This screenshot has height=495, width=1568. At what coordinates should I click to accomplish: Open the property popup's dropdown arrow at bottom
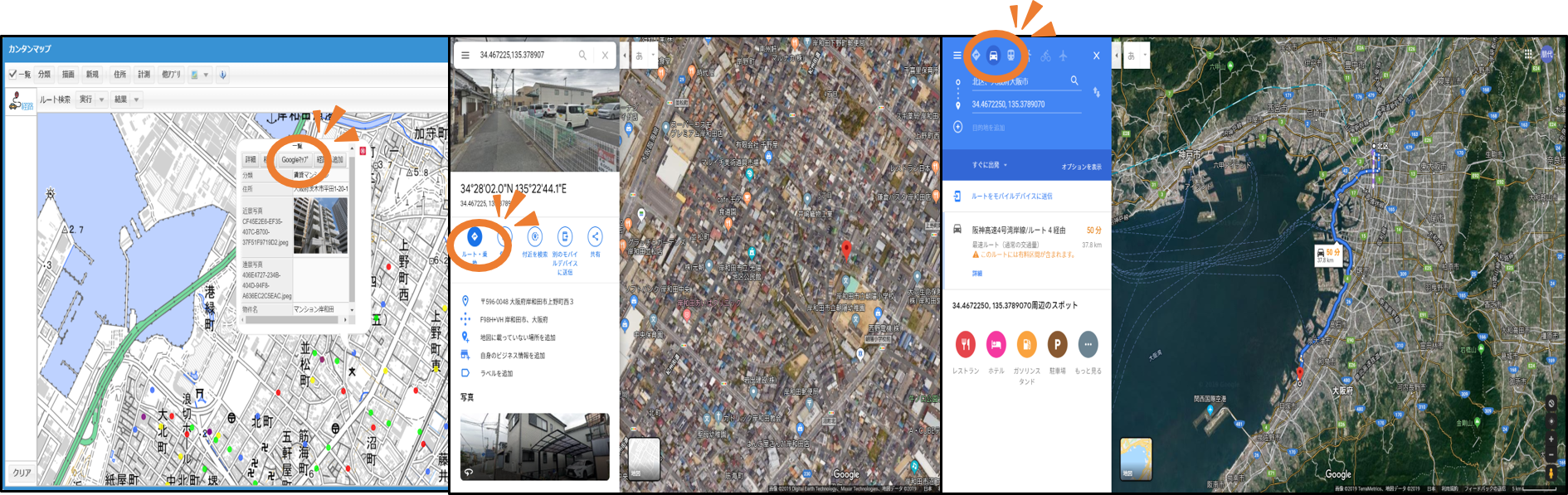(352, 310)
